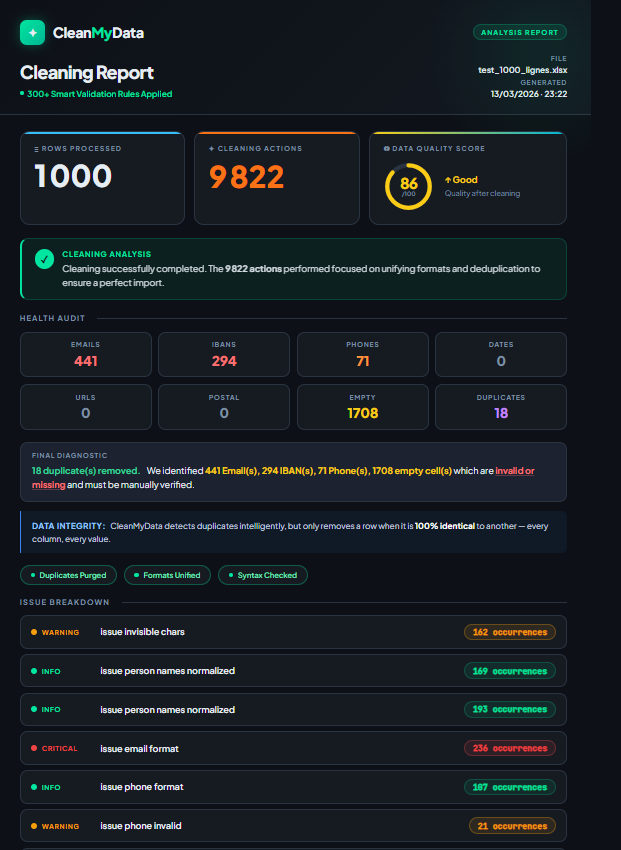Open the issue phone format info row
Viewport: 621px width, 850px height.
click(x=293, y=787)
